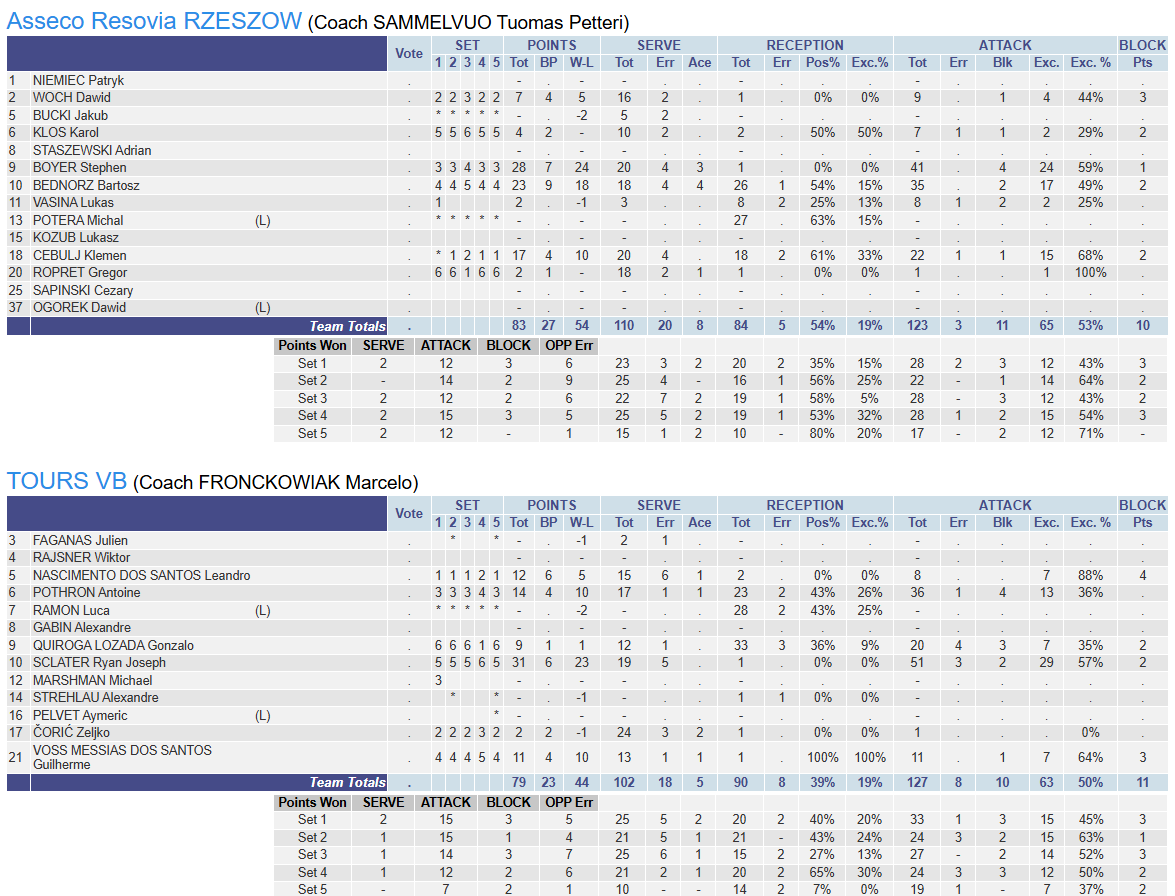Click OPP Err header below Tours VB table
This screenshot has height=896, width=1175.
[568, 802]
